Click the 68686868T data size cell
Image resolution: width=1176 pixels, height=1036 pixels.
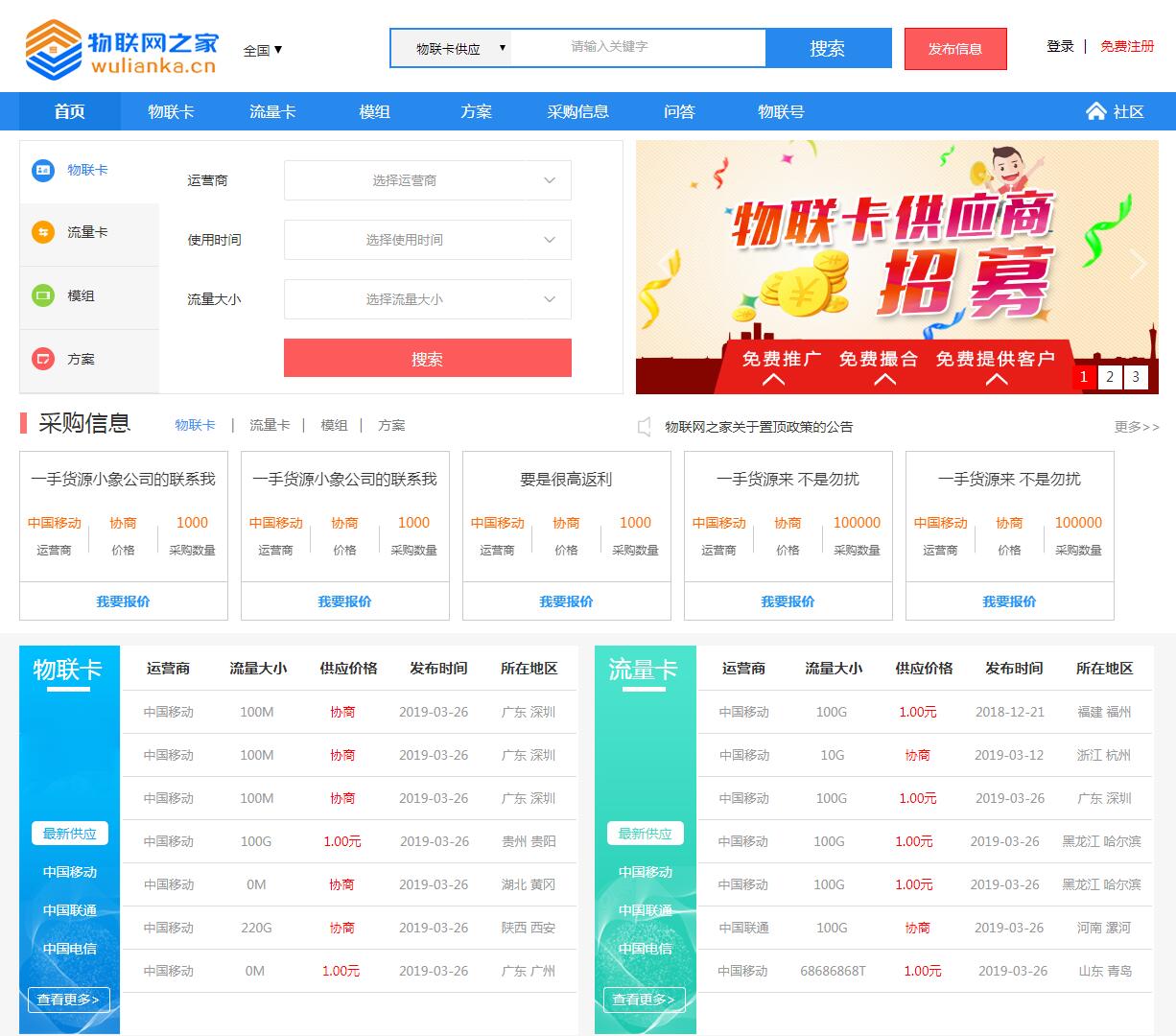[833, 971]
